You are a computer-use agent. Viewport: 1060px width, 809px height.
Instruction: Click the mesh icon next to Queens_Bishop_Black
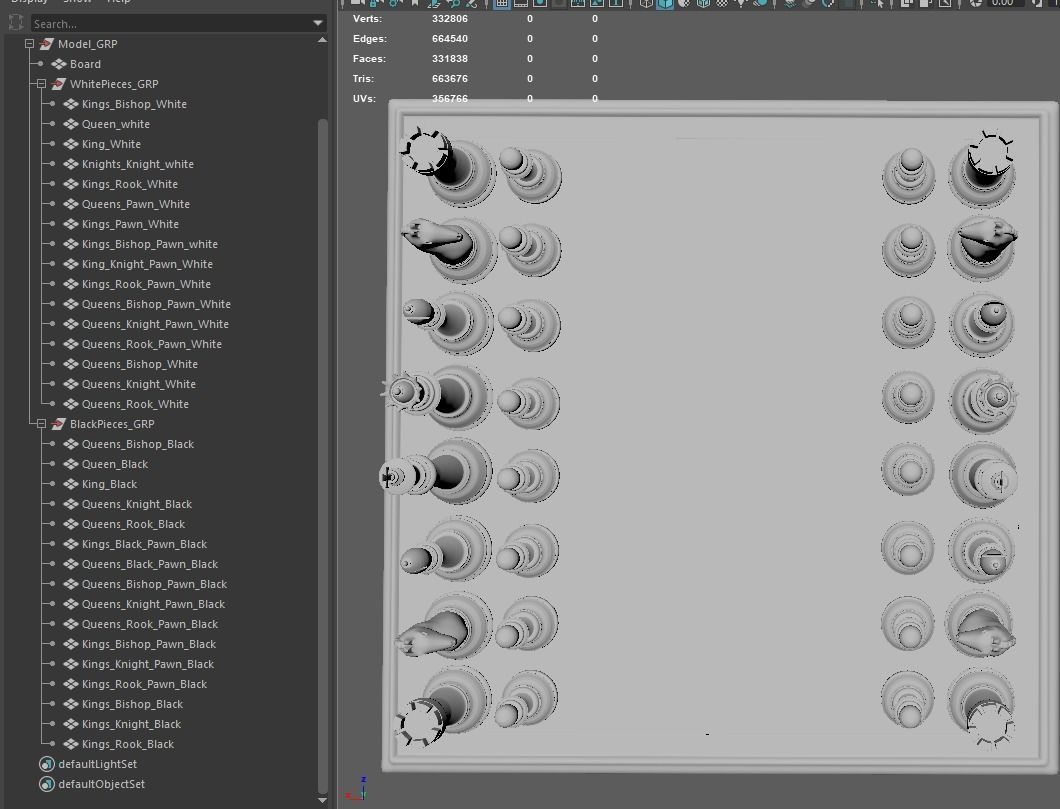tap(71, 444)
